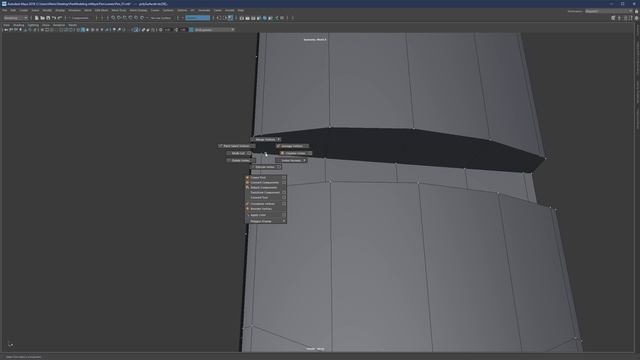The image size is (640, 360).
Task: Open the Workspace dropdown at top right
Action: point(609,11)
